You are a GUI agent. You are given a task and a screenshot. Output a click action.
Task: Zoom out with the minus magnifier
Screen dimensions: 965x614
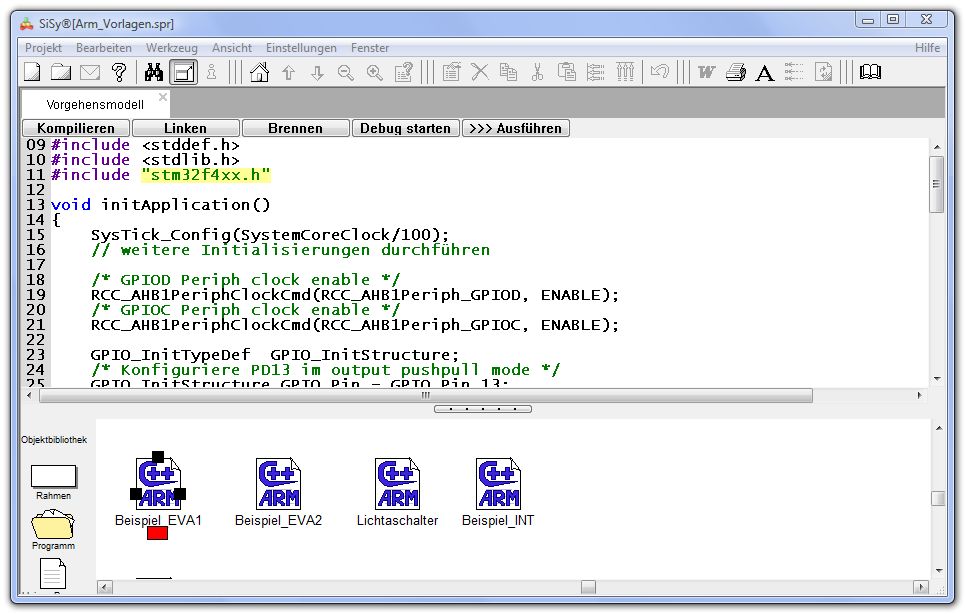[346, 73]
